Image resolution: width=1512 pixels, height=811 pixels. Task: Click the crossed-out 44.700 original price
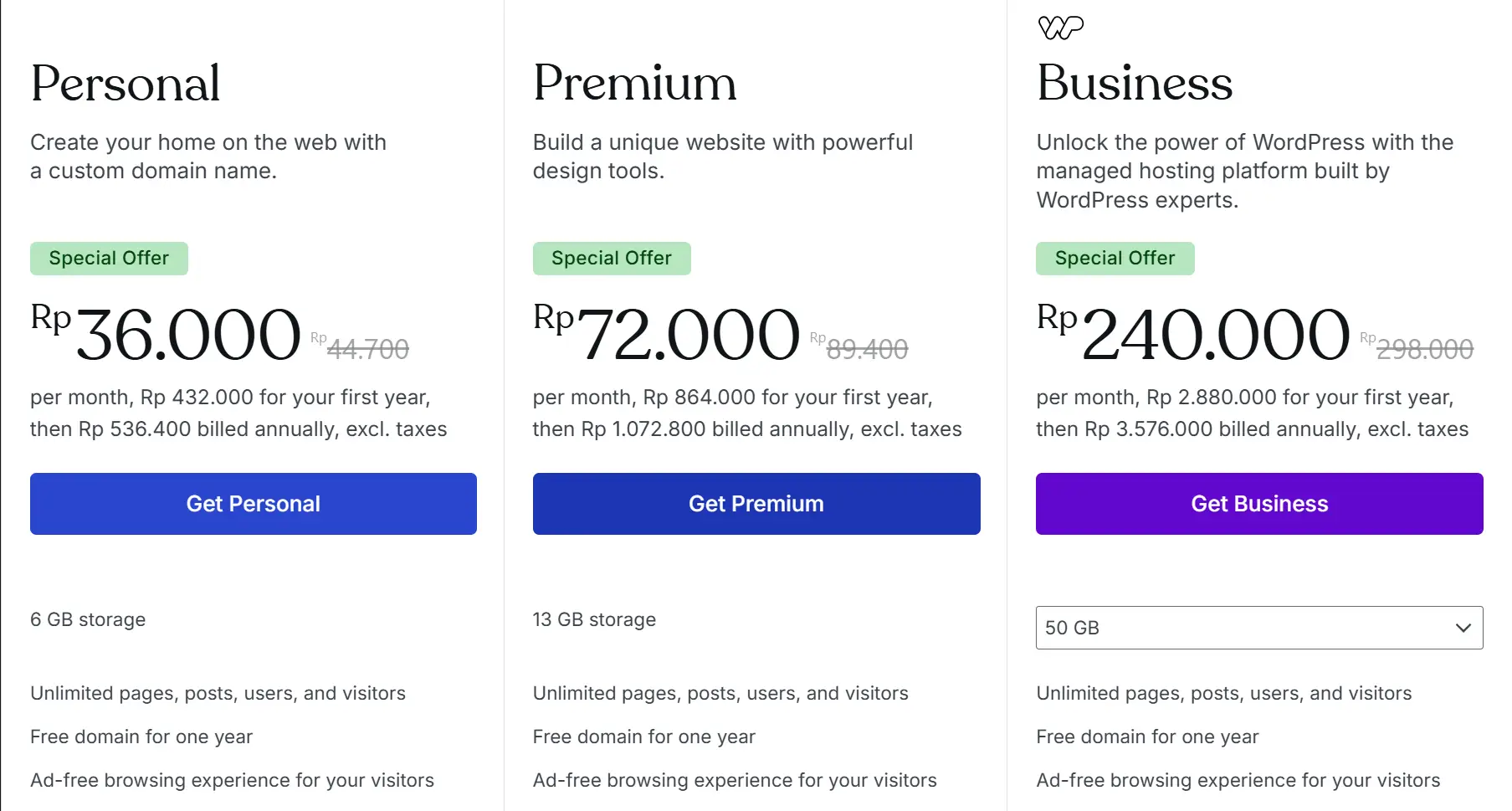[x=367, y=349]
